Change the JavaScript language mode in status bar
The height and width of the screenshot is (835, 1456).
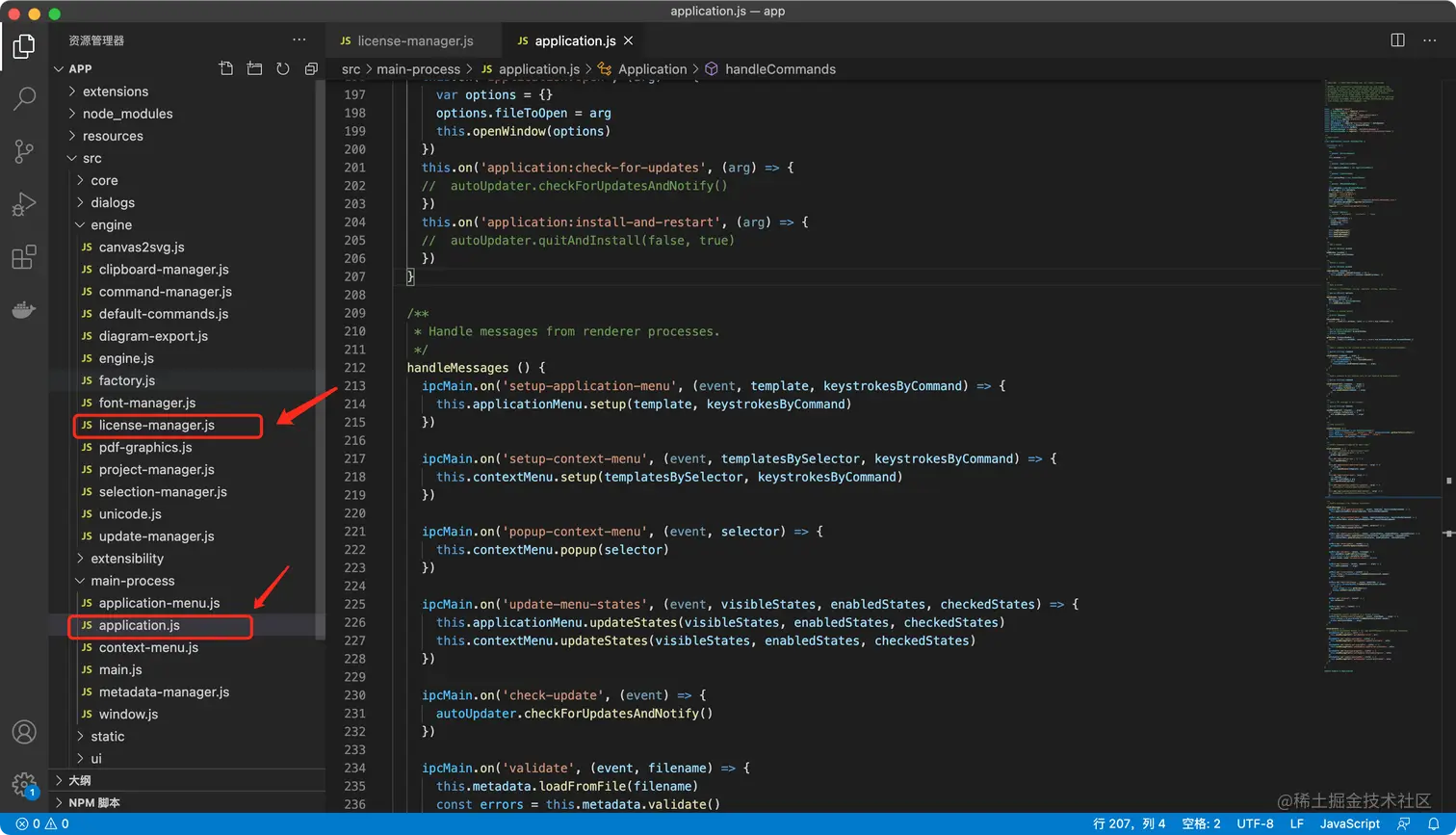pyautogui.click(x=1349, y=824)
